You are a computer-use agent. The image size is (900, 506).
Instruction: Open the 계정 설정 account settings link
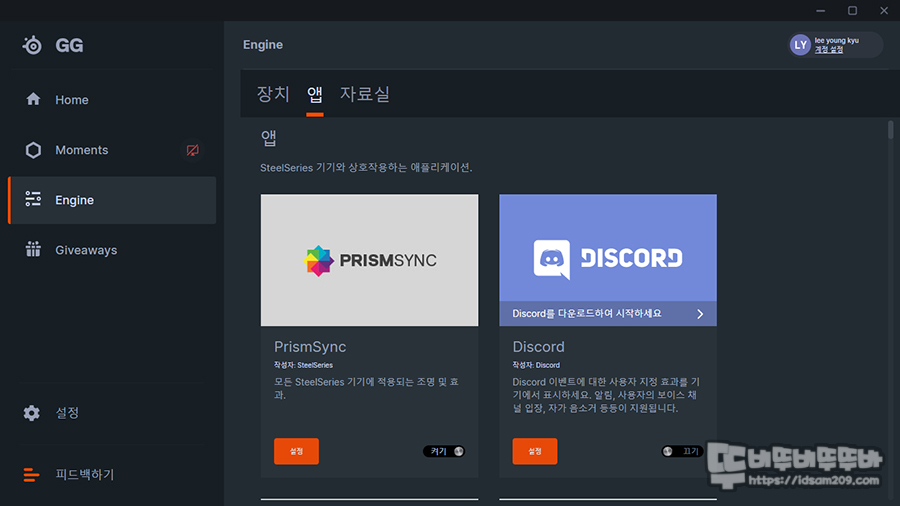pos(829,50)
